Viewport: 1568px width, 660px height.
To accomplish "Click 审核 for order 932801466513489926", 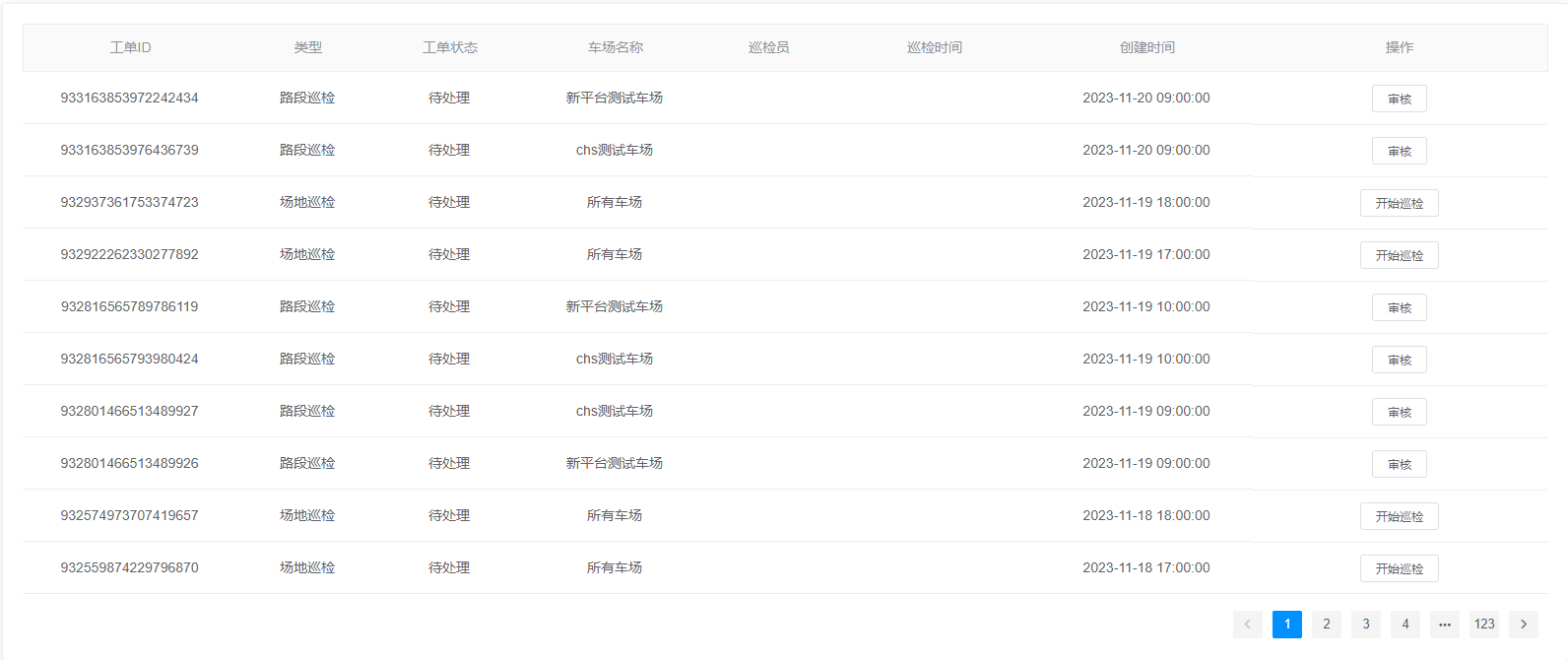I will pos(1399,464).
